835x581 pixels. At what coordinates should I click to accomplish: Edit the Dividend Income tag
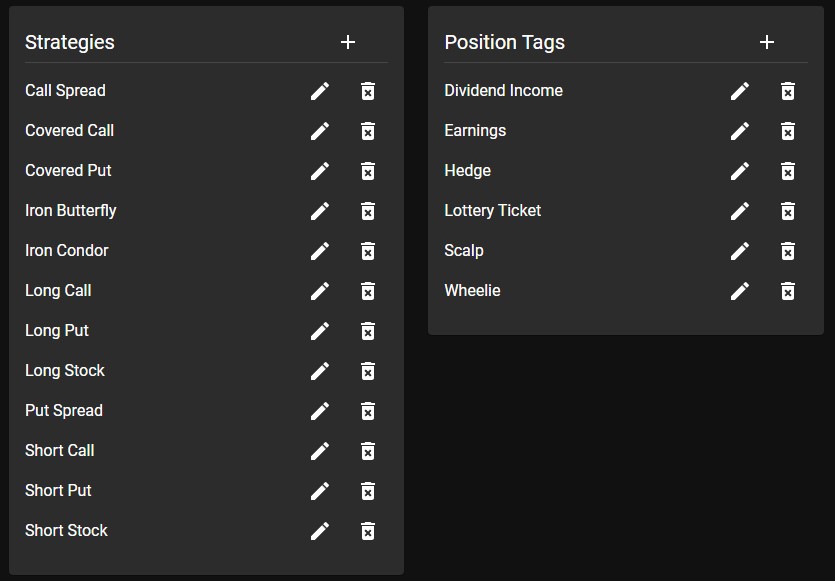pyautogui.click(x=740, y=91)
